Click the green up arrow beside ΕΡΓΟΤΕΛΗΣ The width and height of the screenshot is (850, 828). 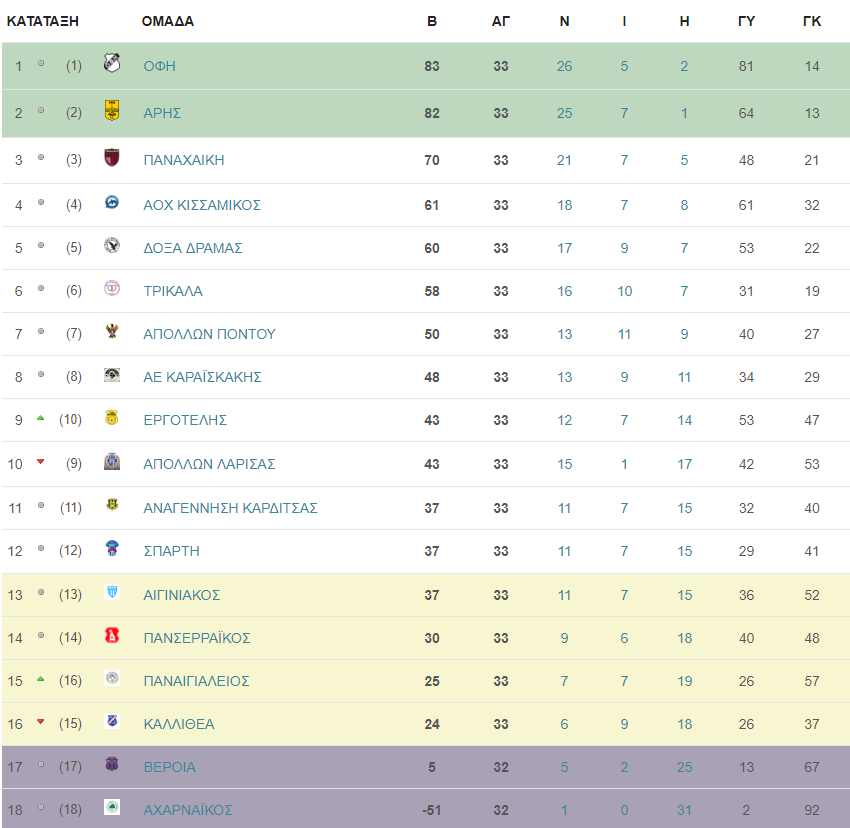point(41,418)
